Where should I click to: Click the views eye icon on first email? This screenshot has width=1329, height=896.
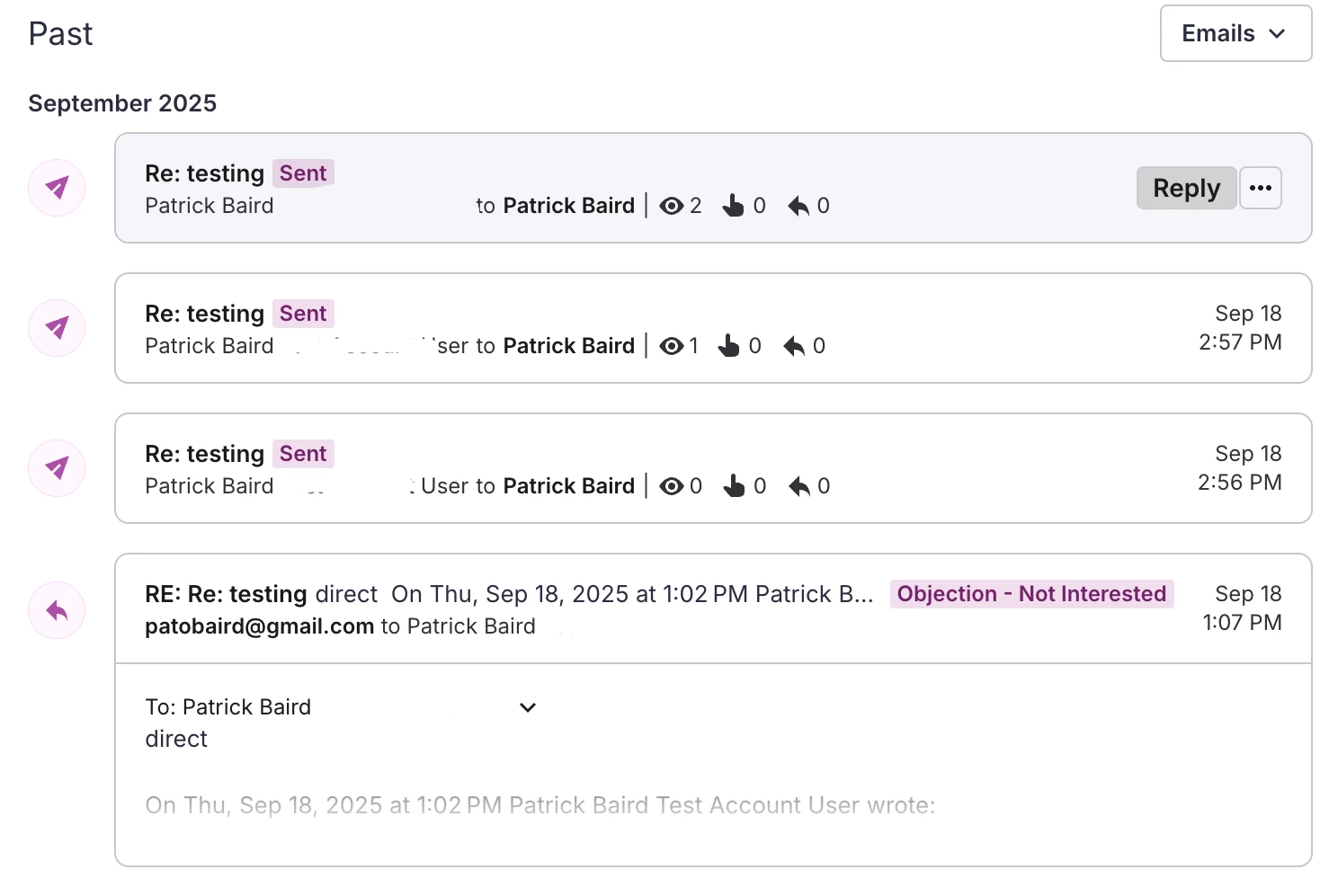[671, 206]
